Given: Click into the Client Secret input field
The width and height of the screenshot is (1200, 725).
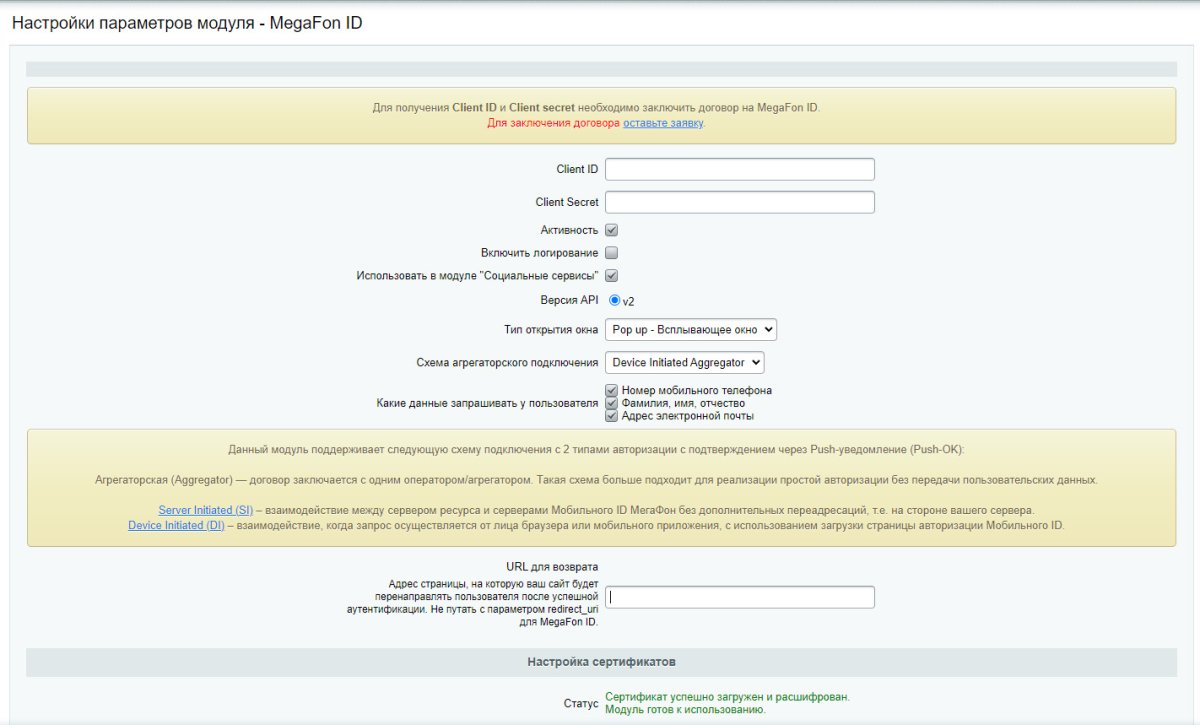Looking at the screenshot, I should pos(739,201).
